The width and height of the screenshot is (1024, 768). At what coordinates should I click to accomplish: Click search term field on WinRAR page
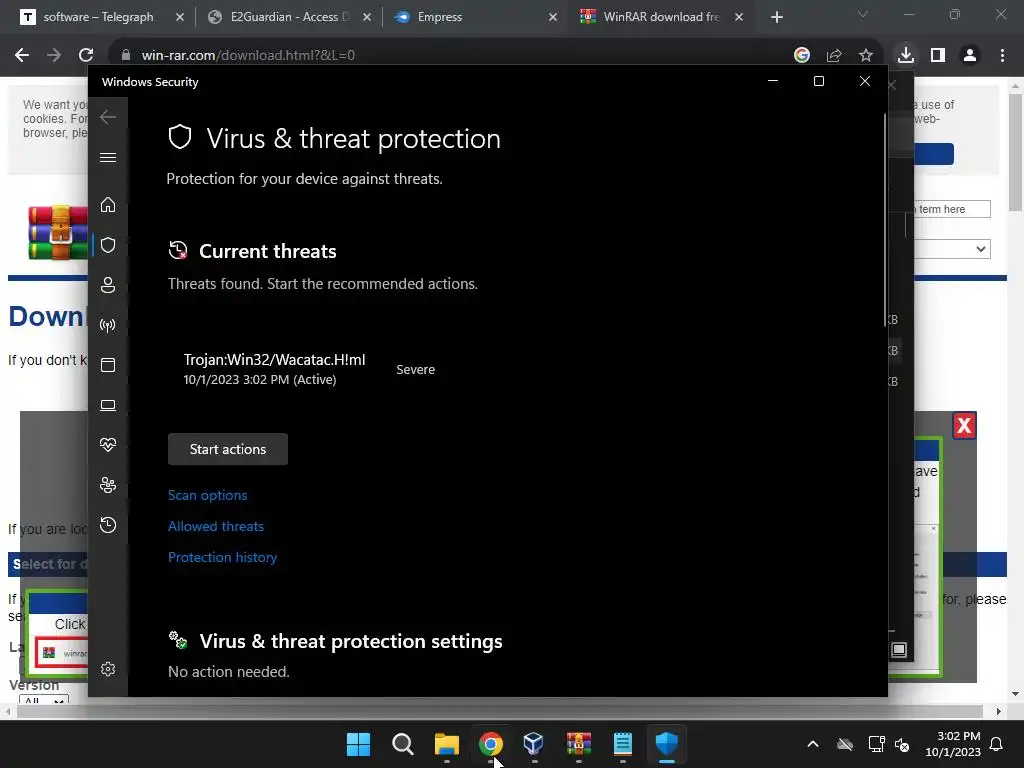952,209
